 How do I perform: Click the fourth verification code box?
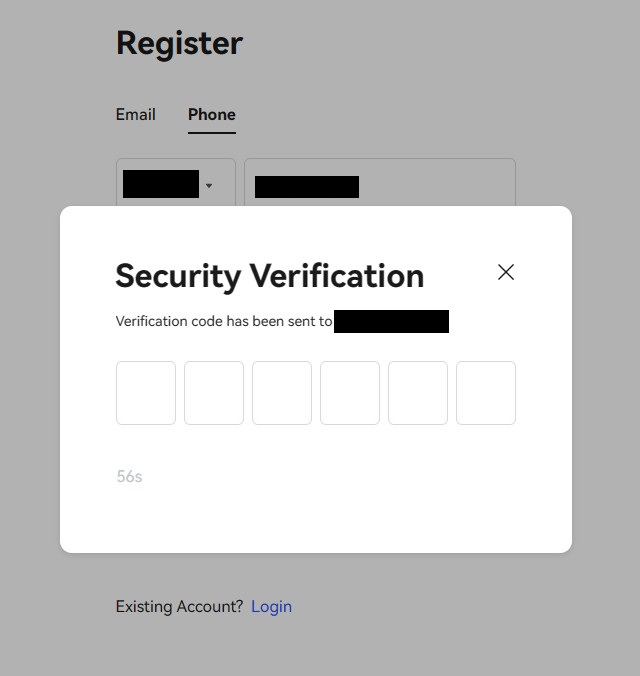coord(350,393)
